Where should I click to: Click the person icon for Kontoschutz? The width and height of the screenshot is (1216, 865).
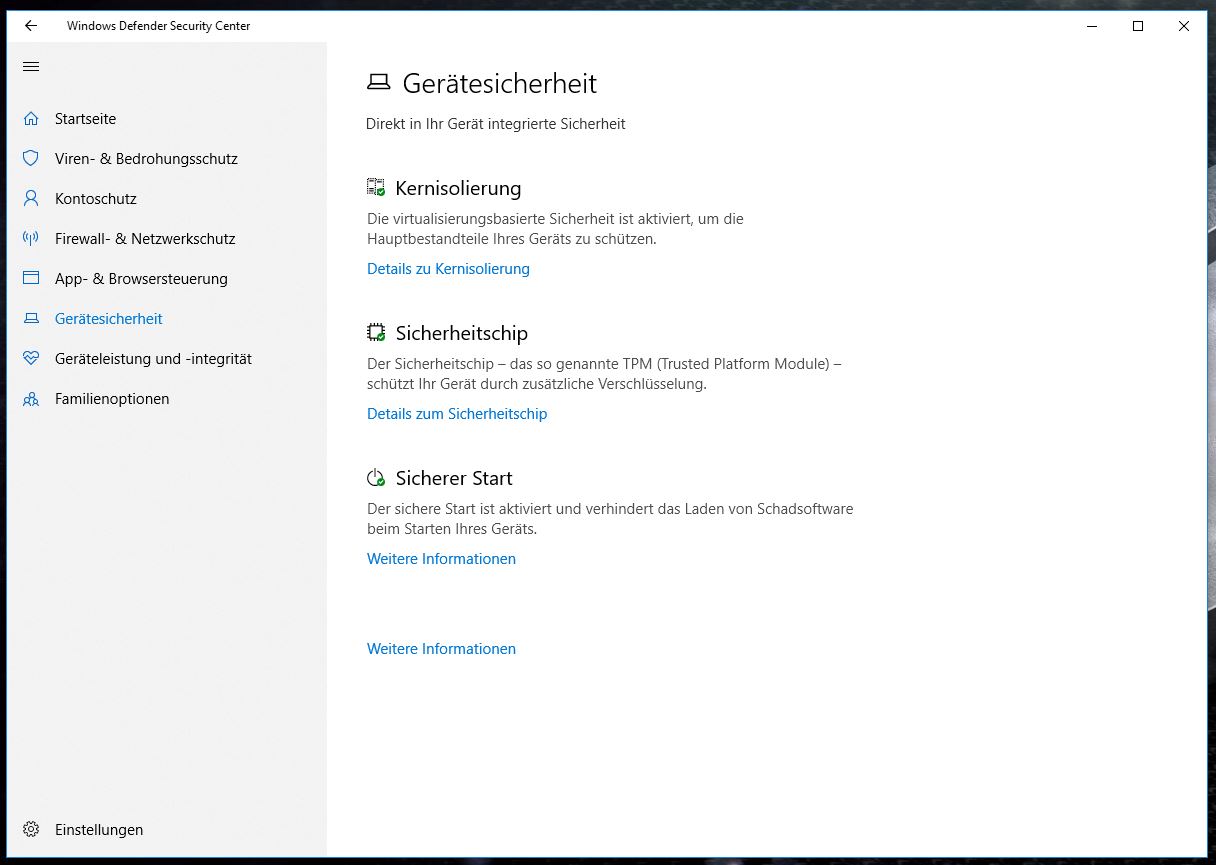click(x=31, y=199)
